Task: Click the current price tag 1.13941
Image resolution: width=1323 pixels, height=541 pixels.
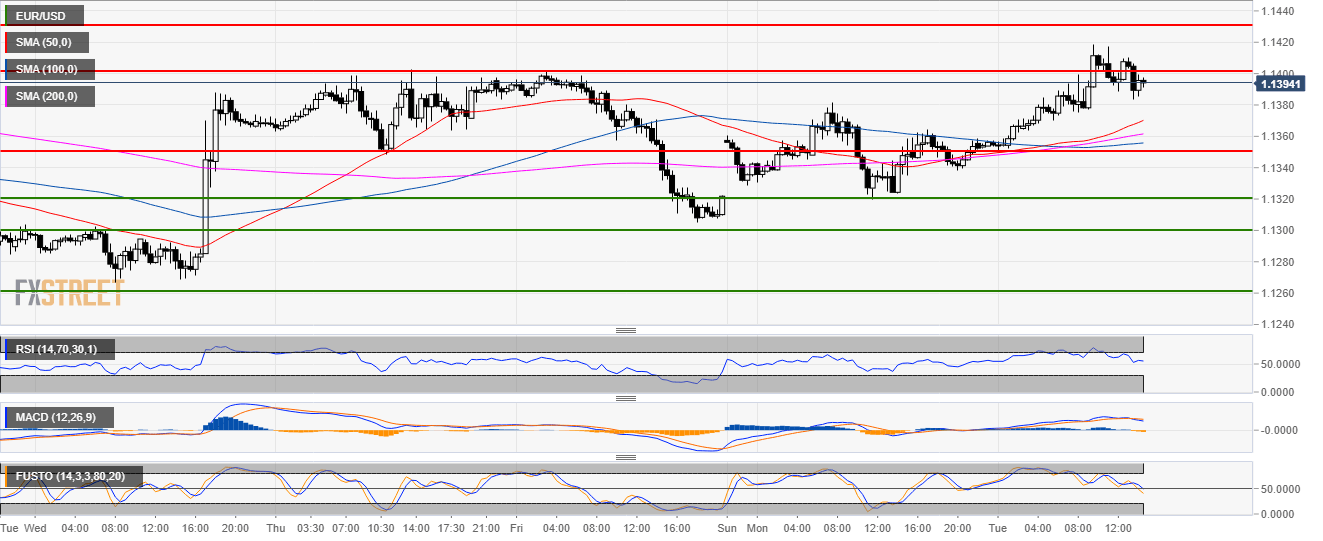Action: 1283,83
